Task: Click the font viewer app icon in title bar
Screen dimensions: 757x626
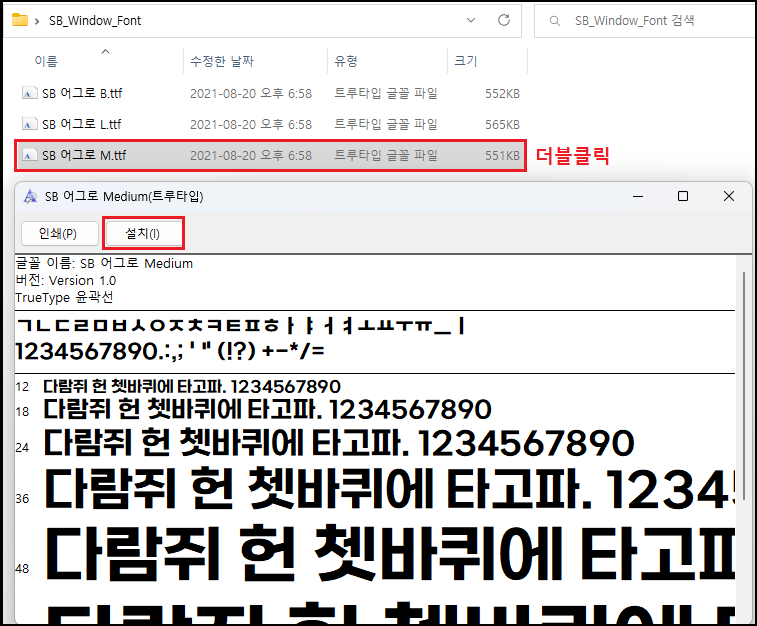Action: pyautogui.click(x=30, y=196)
